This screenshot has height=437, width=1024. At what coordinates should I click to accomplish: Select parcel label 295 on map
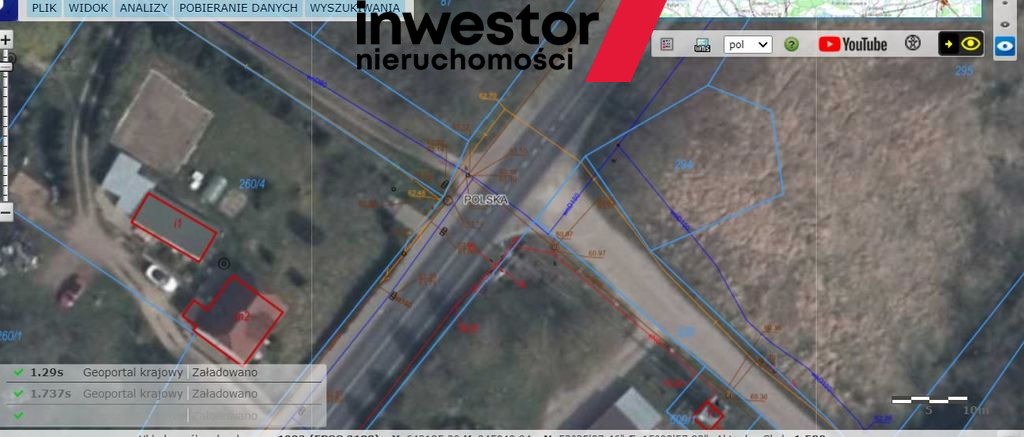(963, 71)
